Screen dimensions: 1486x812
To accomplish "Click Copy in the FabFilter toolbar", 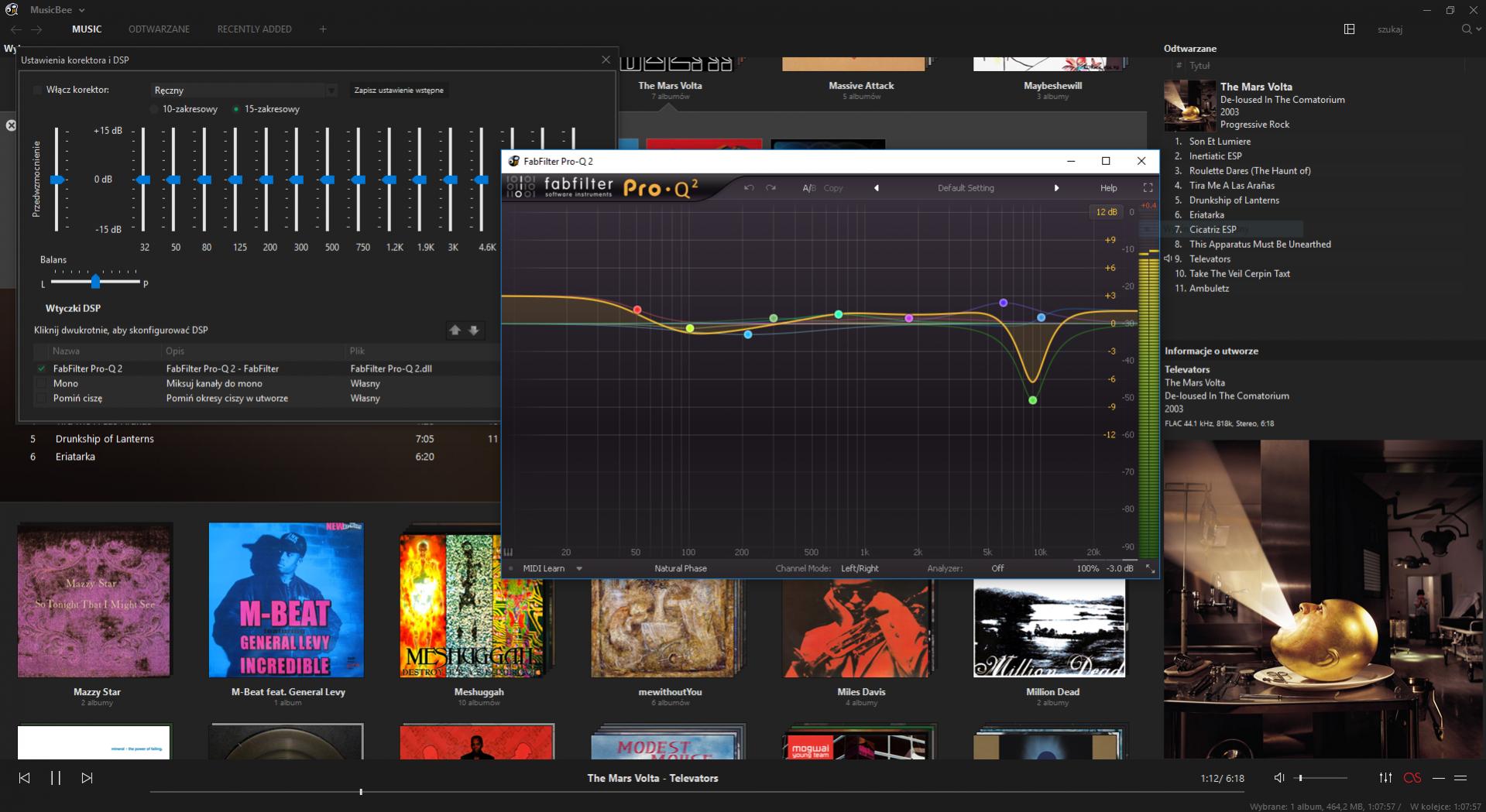I will tap(833, 188).
